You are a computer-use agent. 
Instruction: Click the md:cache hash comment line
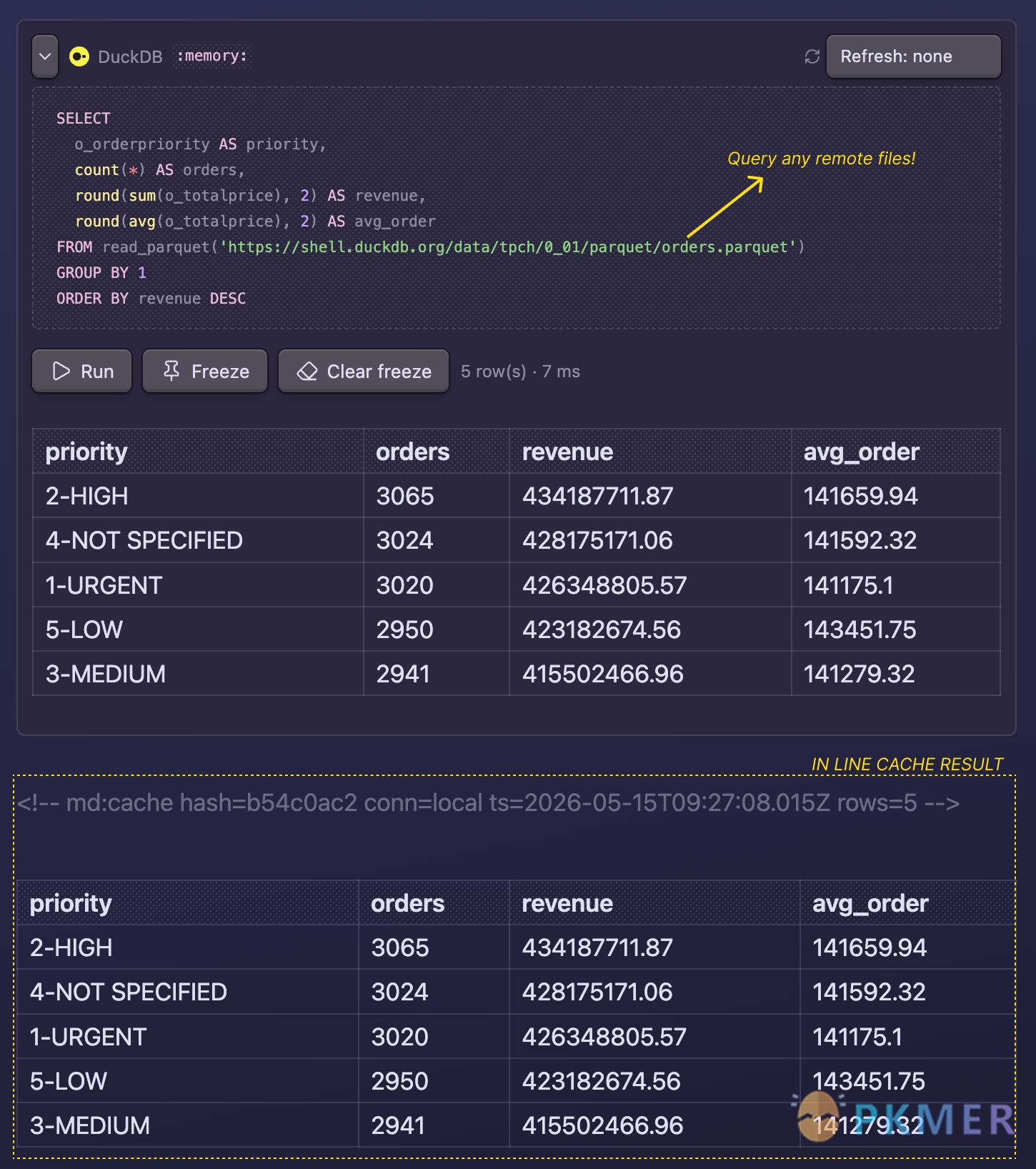[x=489, y=803]
